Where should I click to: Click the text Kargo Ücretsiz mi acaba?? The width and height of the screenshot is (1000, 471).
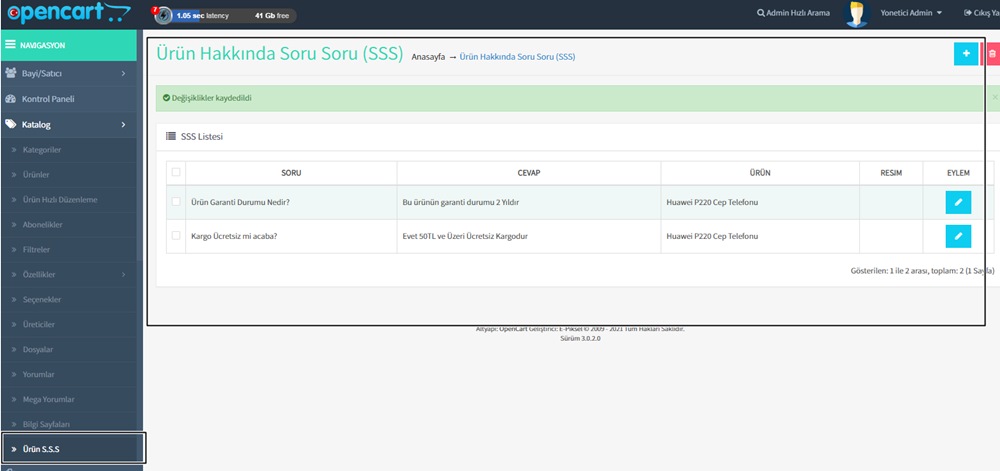pos(234,236)
